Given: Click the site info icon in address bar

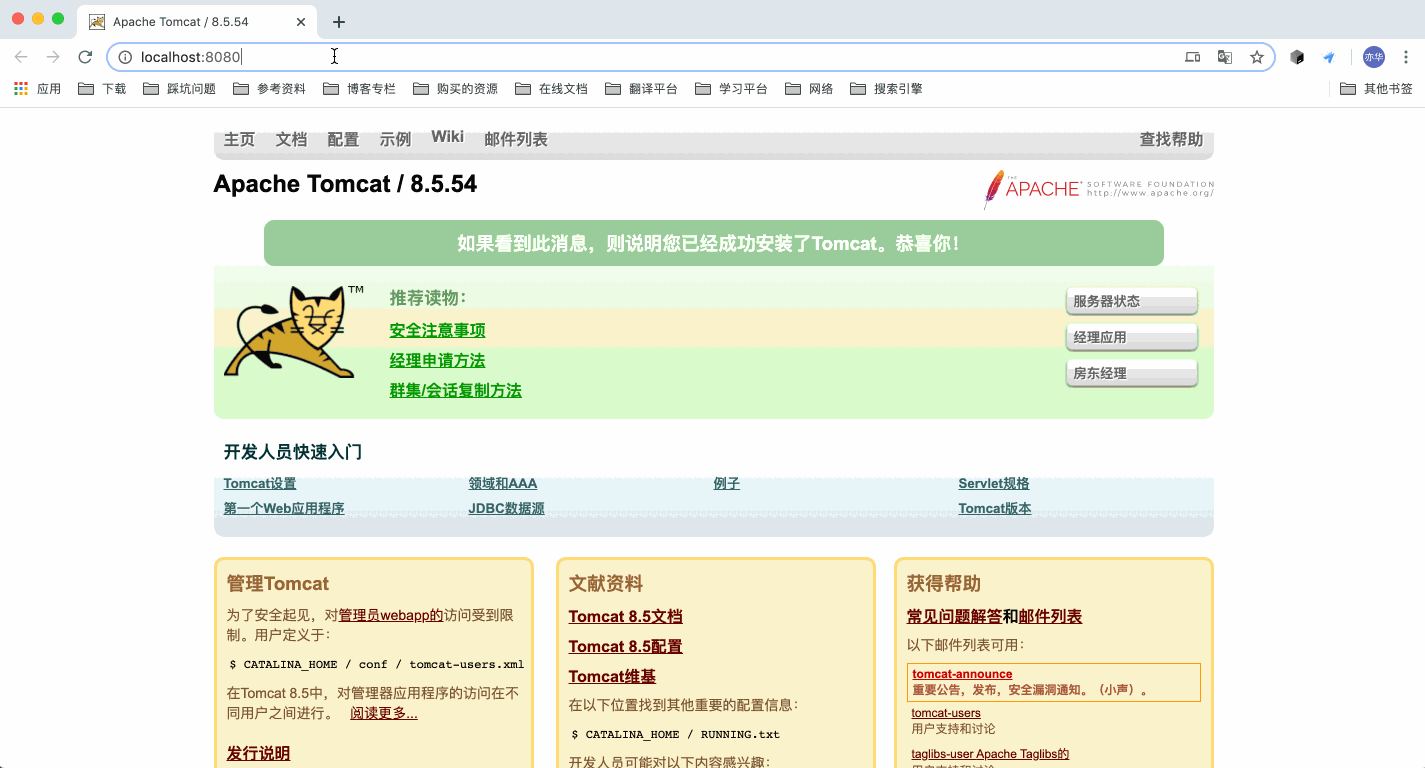Looking at the screenshot, I should 125,57.
